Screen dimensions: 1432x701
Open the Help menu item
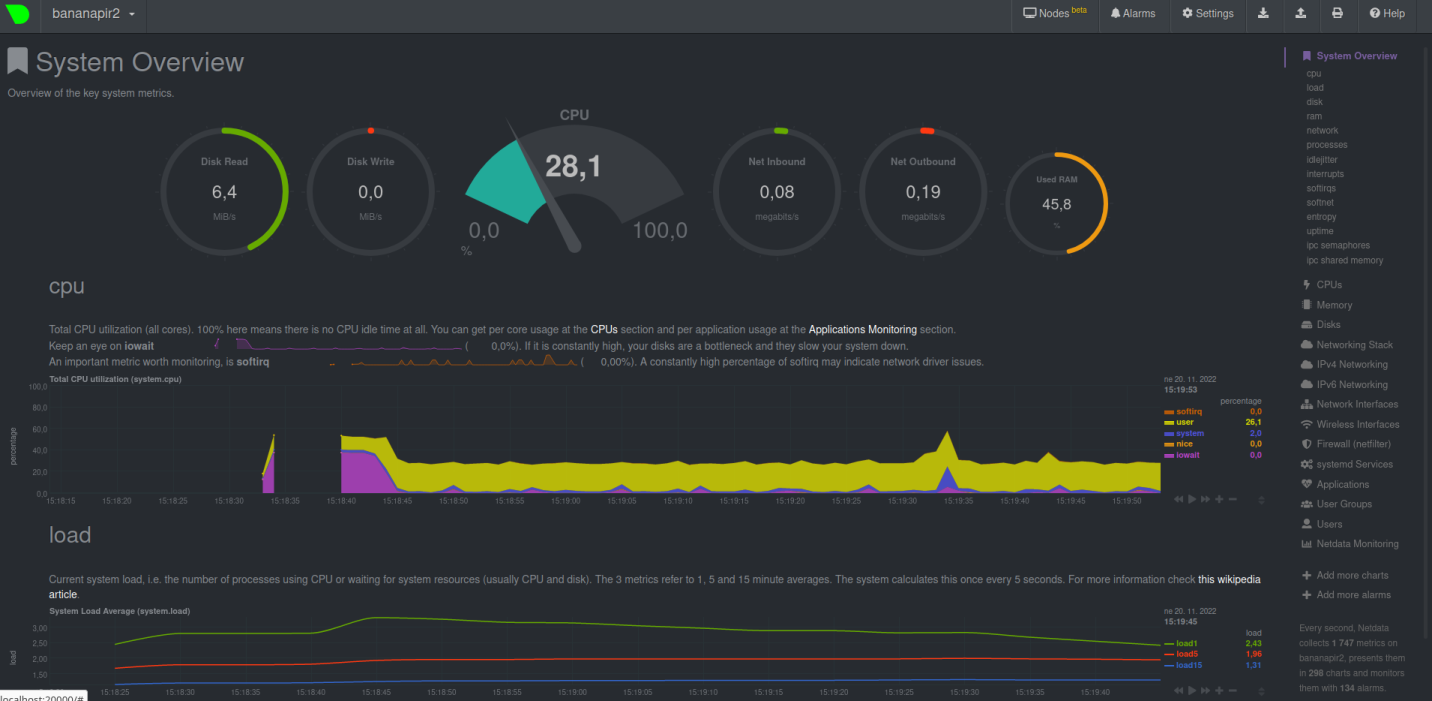(1387, 14)
